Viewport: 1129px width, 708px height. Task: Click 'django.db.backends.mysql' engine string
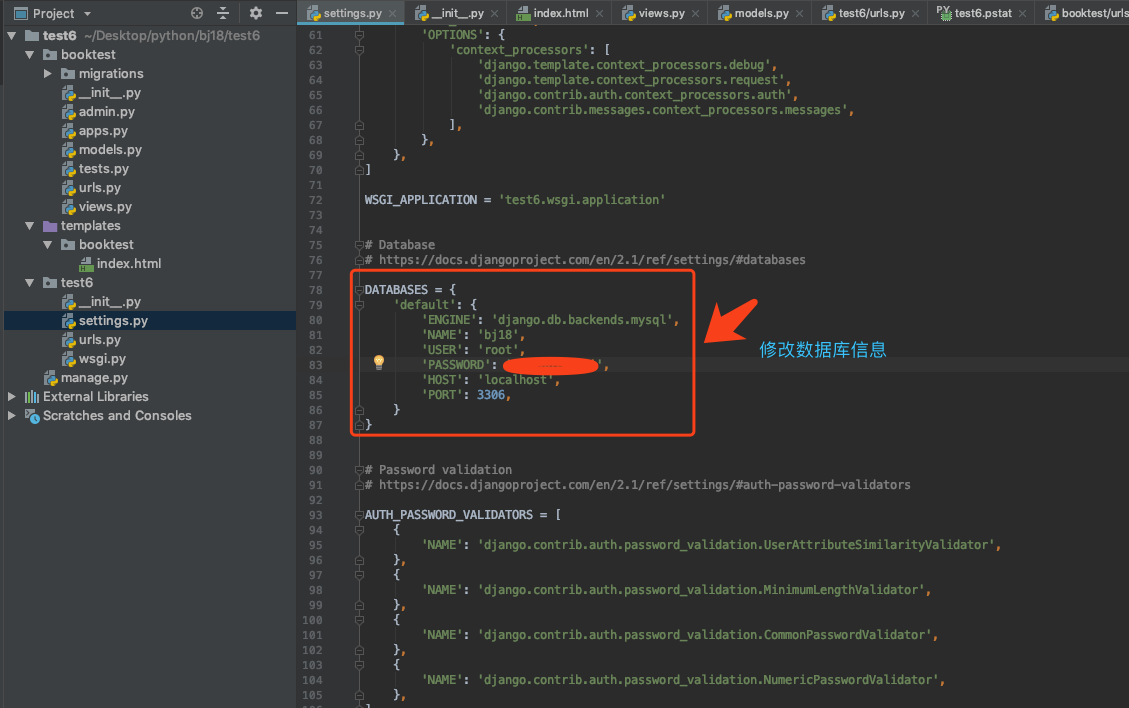pyautogui.click(x=583, y=320)
